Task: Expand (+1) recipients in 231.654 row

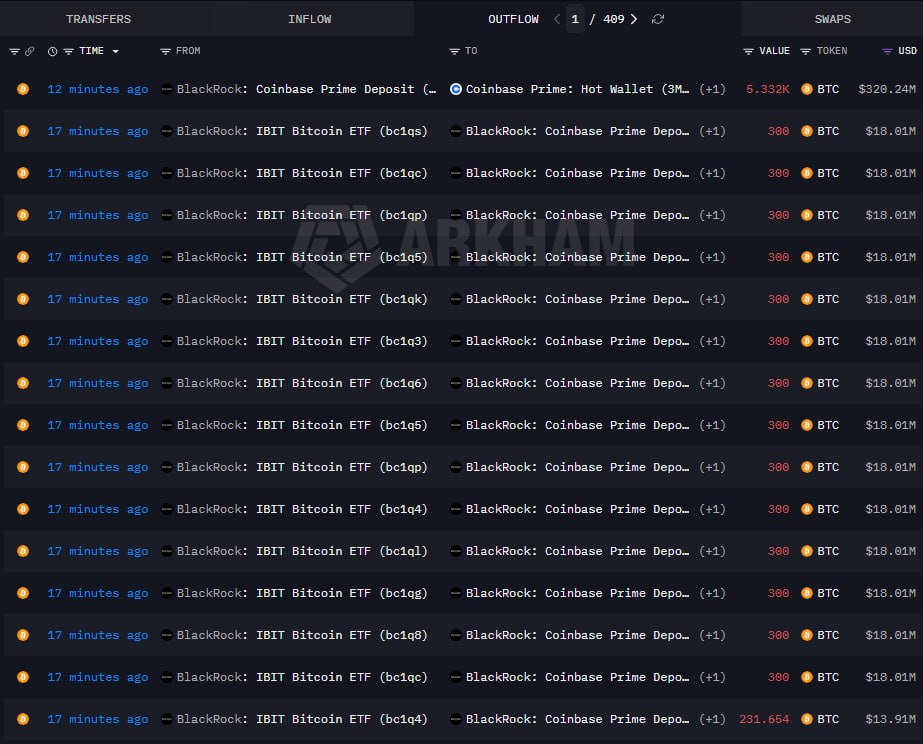Action: [x=712, y=719]
